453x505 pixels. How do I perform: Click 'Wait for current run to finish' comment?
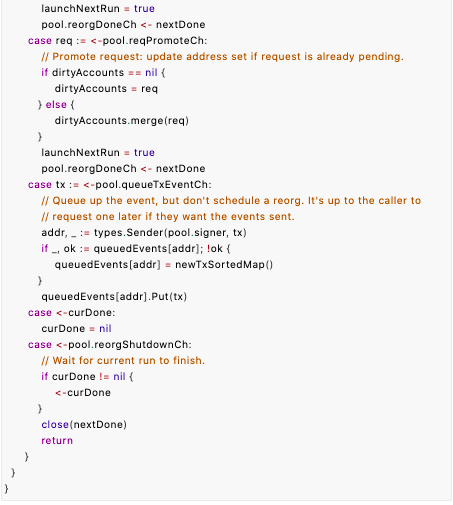point(123,360)
